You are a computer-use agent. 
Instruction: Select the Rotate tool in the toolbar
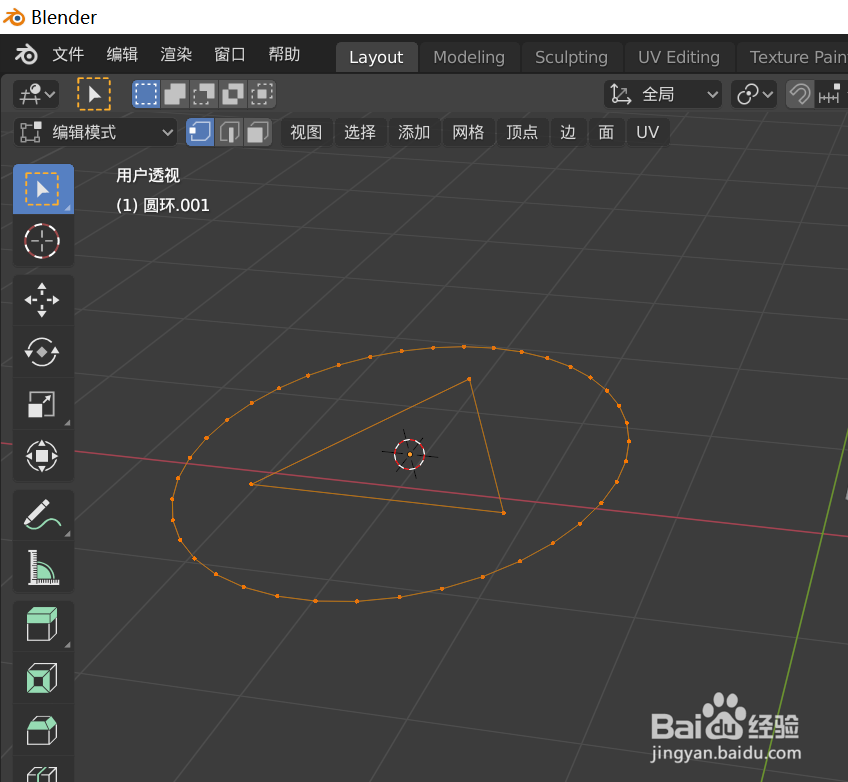pos(42,352)
